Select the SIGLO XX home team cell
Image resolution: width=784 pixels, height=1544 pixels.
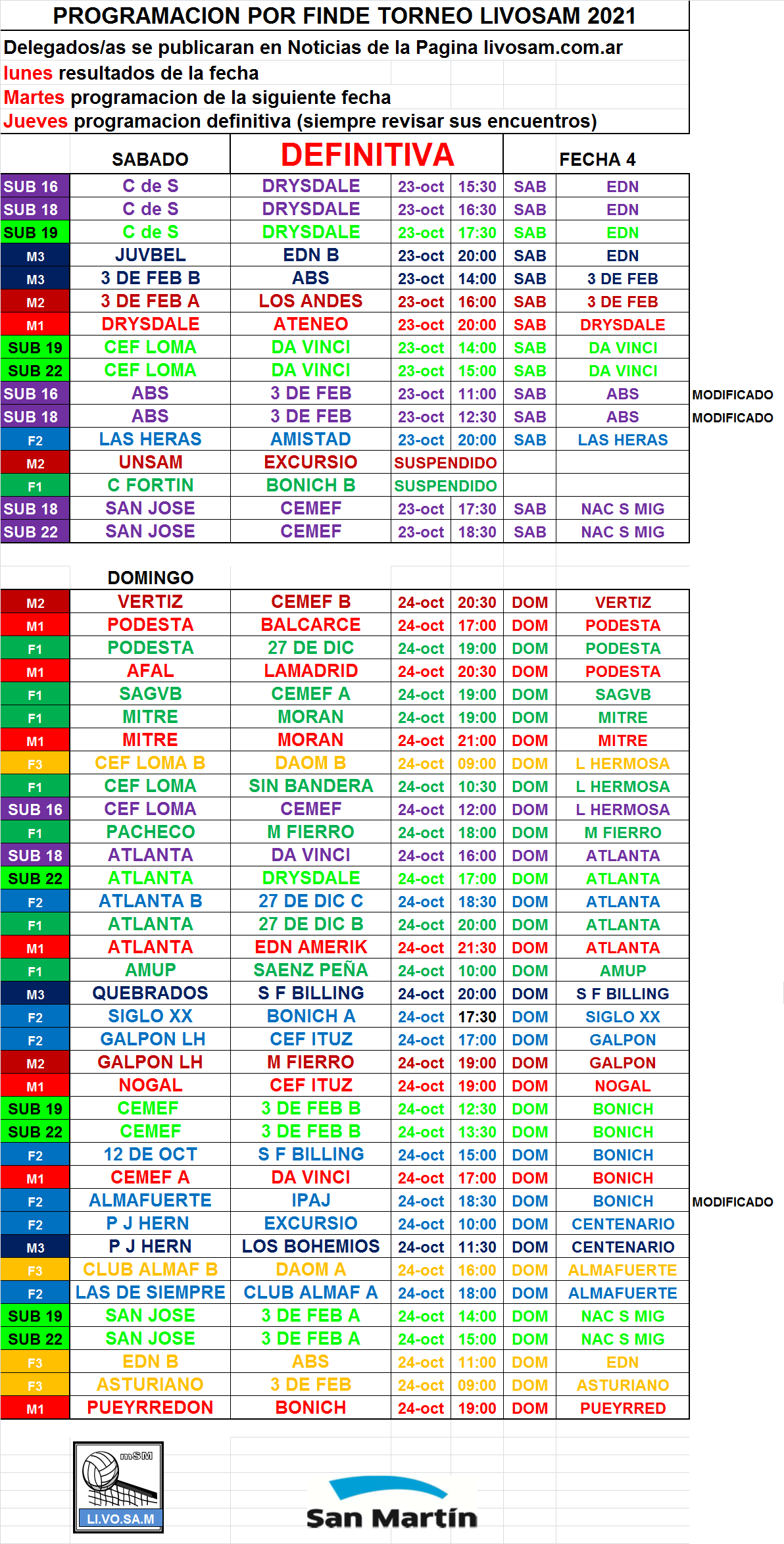pos(150,1016)
